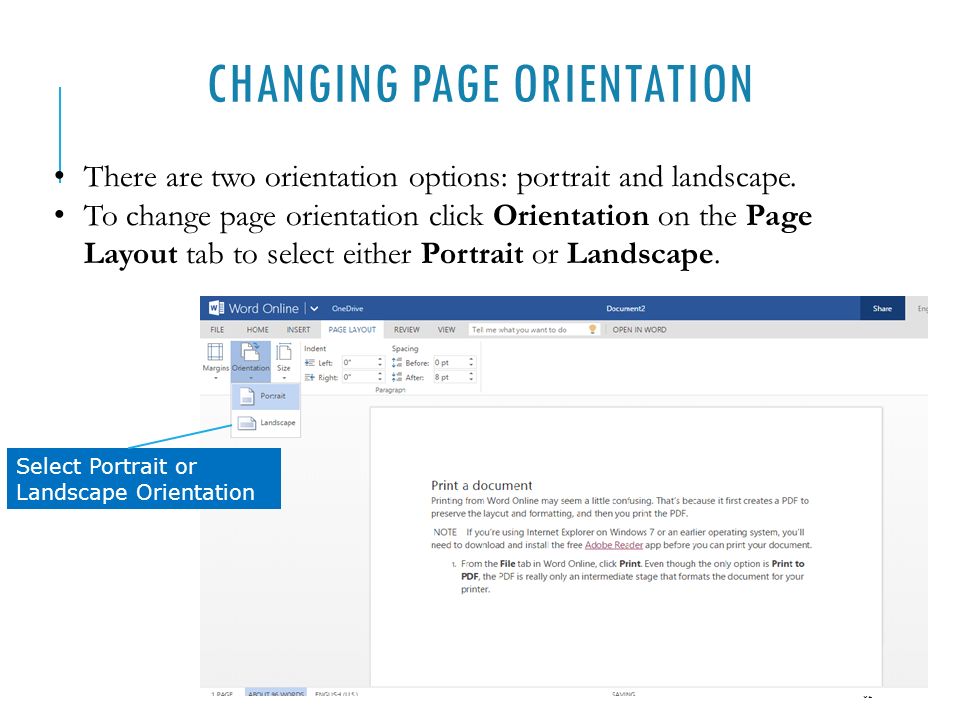Click the slide title Changing Page Orientation

480,84
